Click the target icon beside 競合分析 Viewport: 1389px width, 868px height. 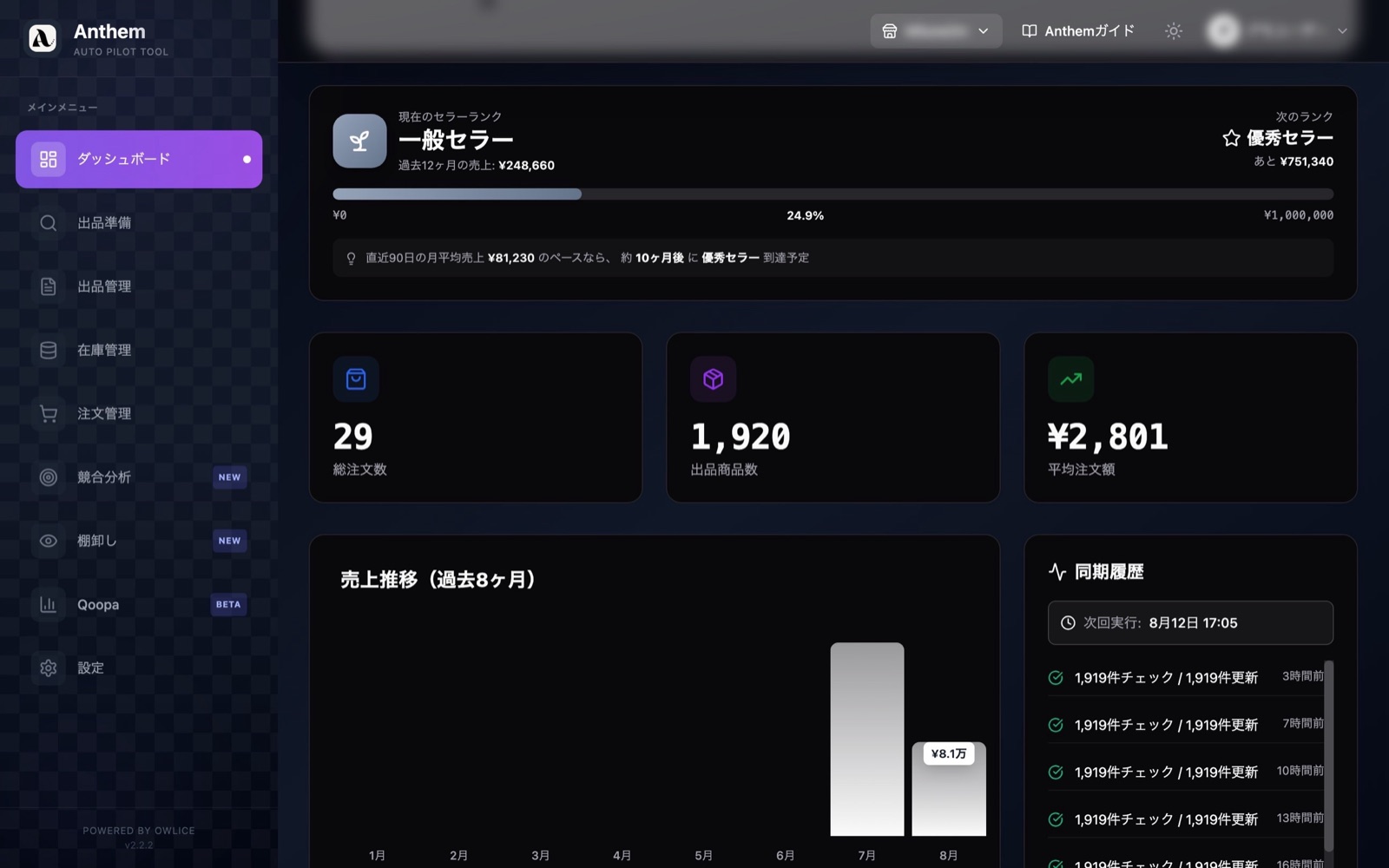click(49, 477)
